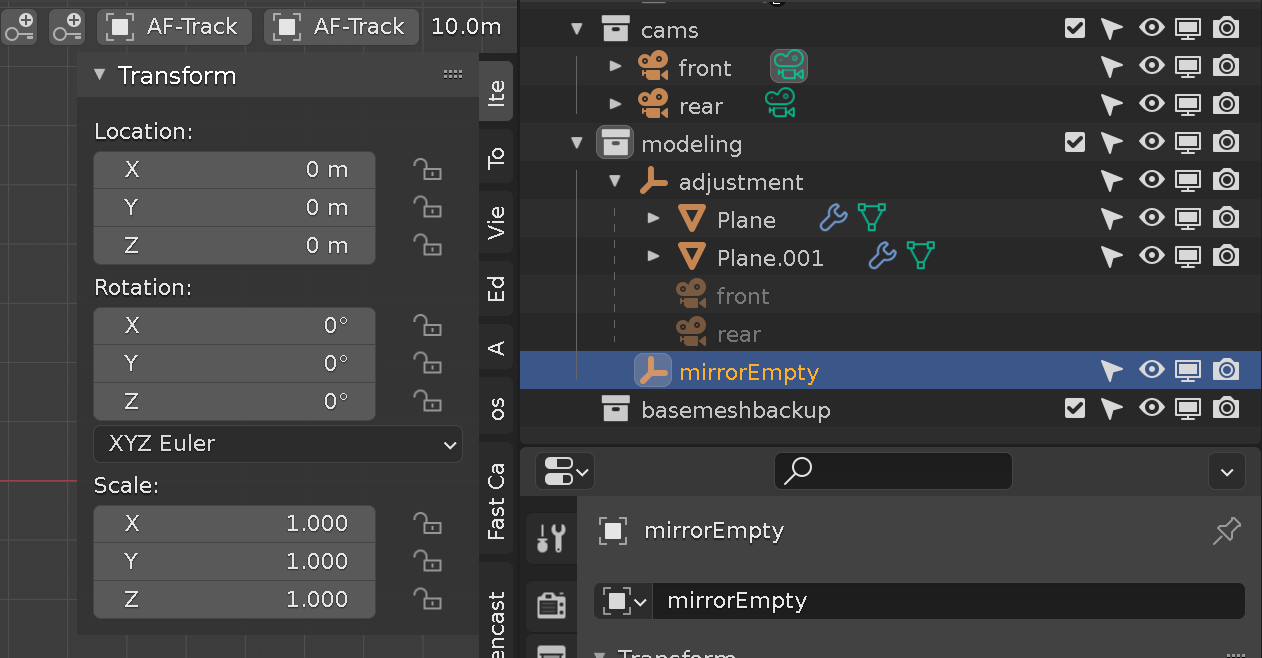
Task: Click the Rotation Y value field
Action: [x=234, y=363]
